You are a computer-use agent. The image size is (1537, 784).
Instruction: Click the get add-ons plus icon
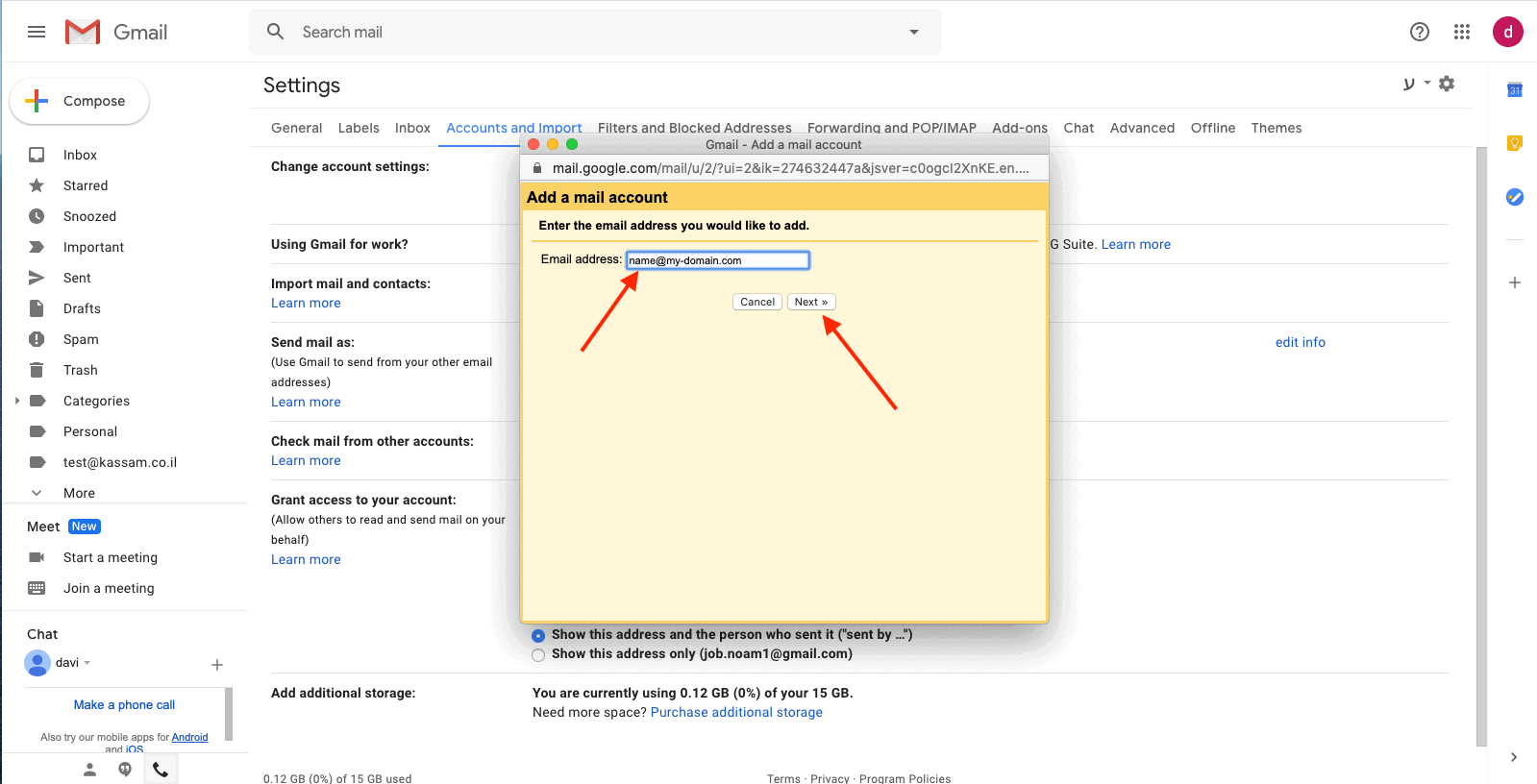(x=1515, y=282)
